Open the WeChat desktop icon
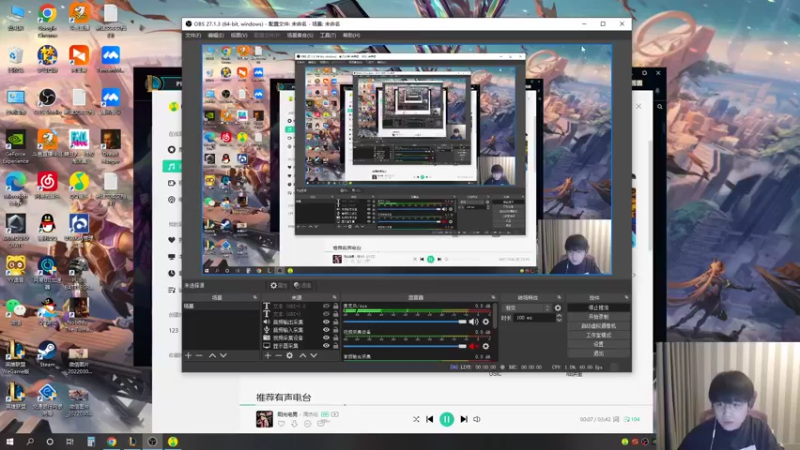This screenshot has height=450, width=800. pos(16,311)
